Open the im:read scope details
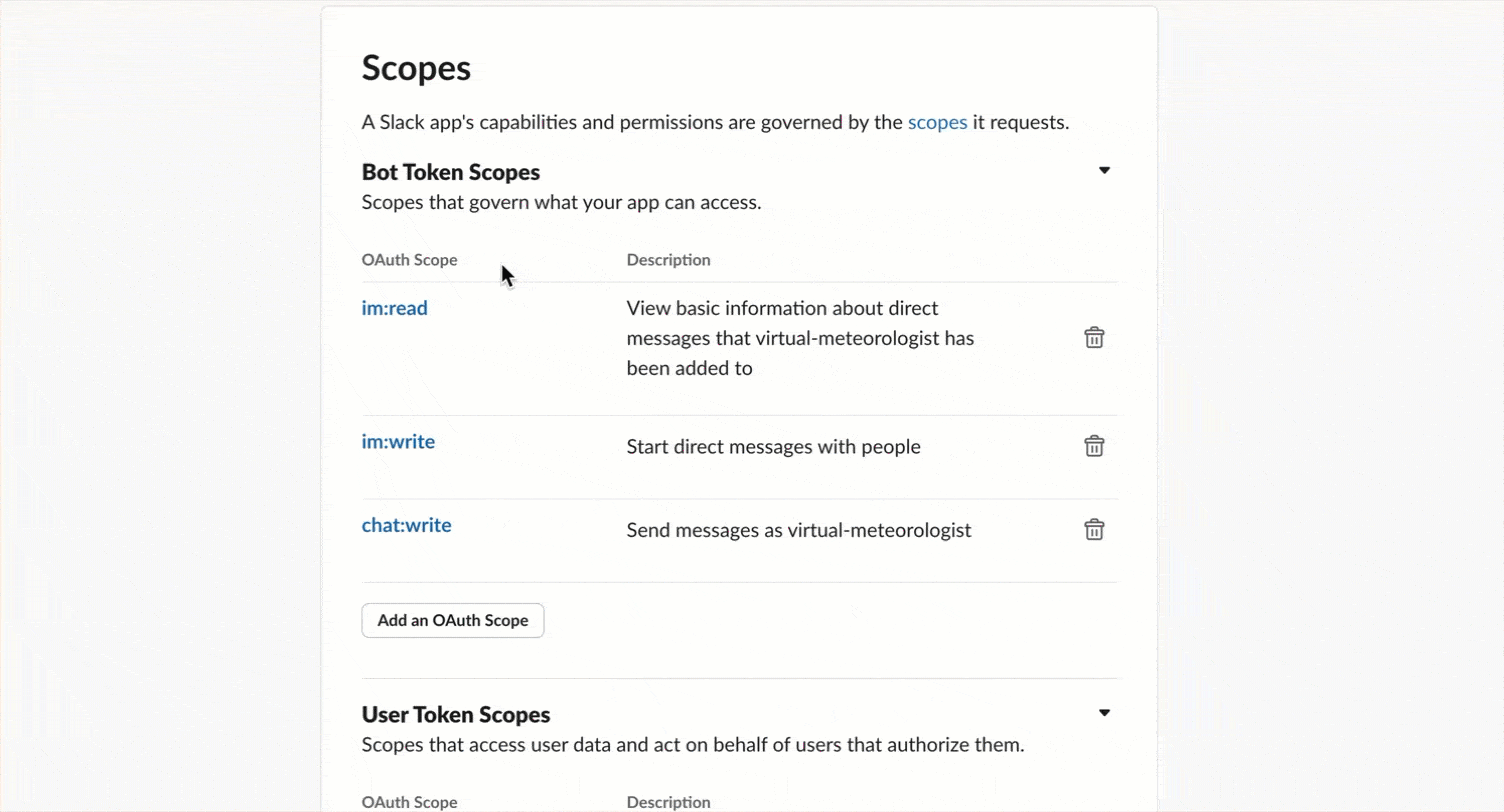The width and height of the screenshot is (1504, 812). [394, 307]
